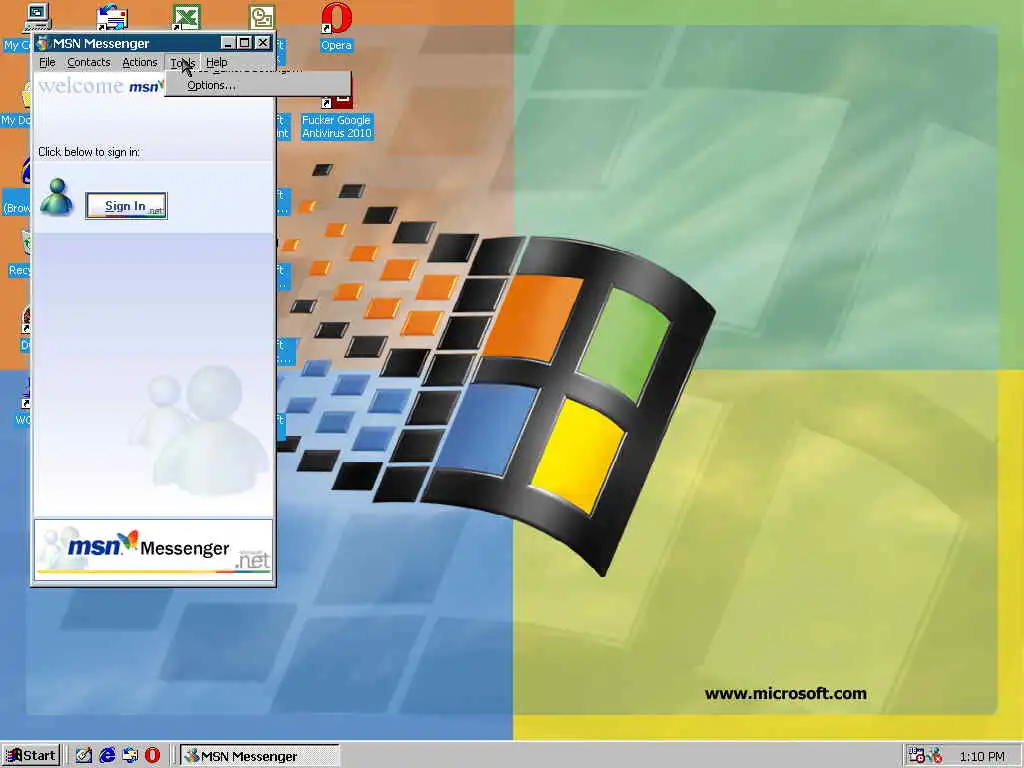
Task: Open the My Computer desktop icon
Action: [37, 16]
